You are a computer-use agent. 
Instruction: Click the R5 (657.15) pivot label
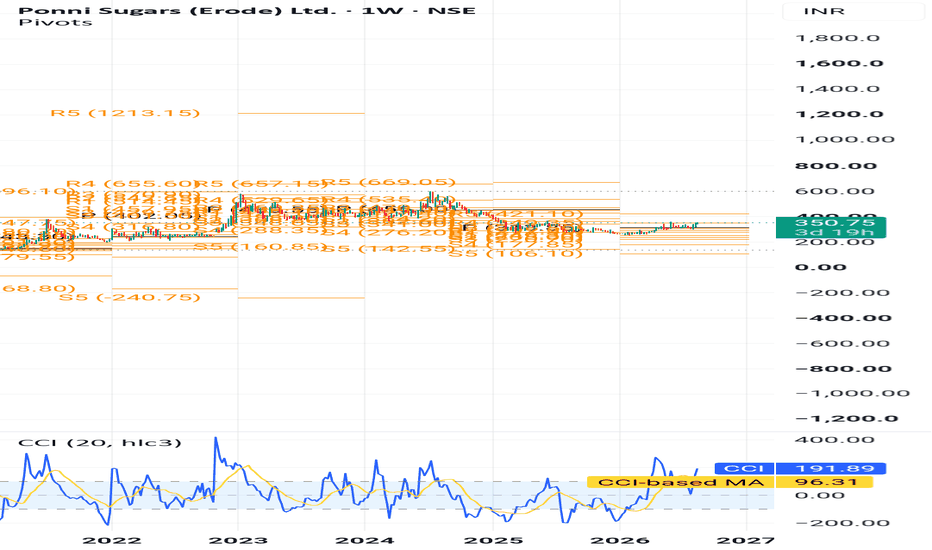coord(261,184)
